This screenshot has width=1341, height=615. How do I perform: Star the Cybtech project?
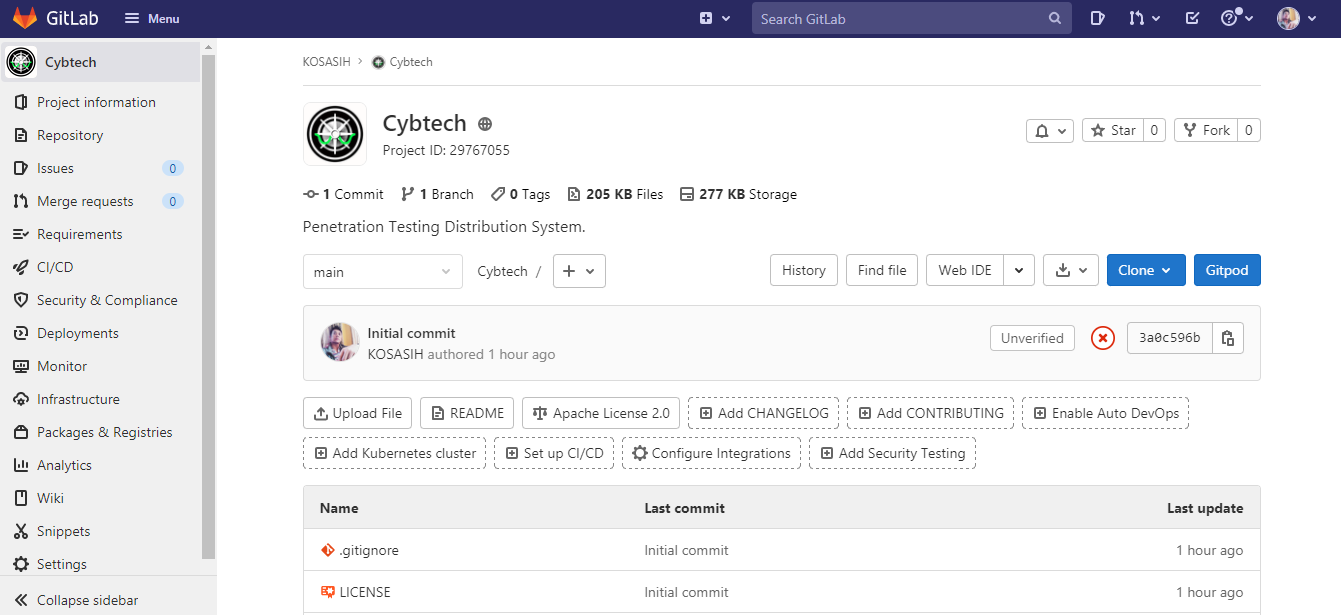(1112, 130)
